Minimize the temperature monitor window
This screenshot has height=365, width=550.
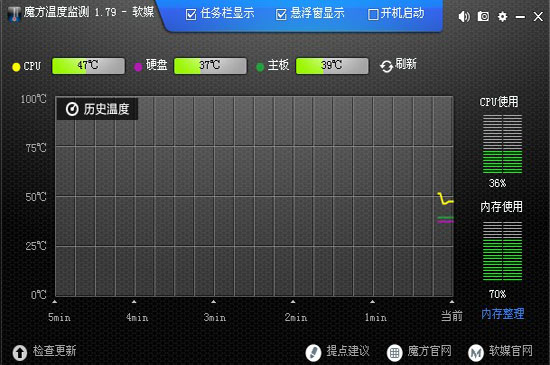[x=520, y=17]
